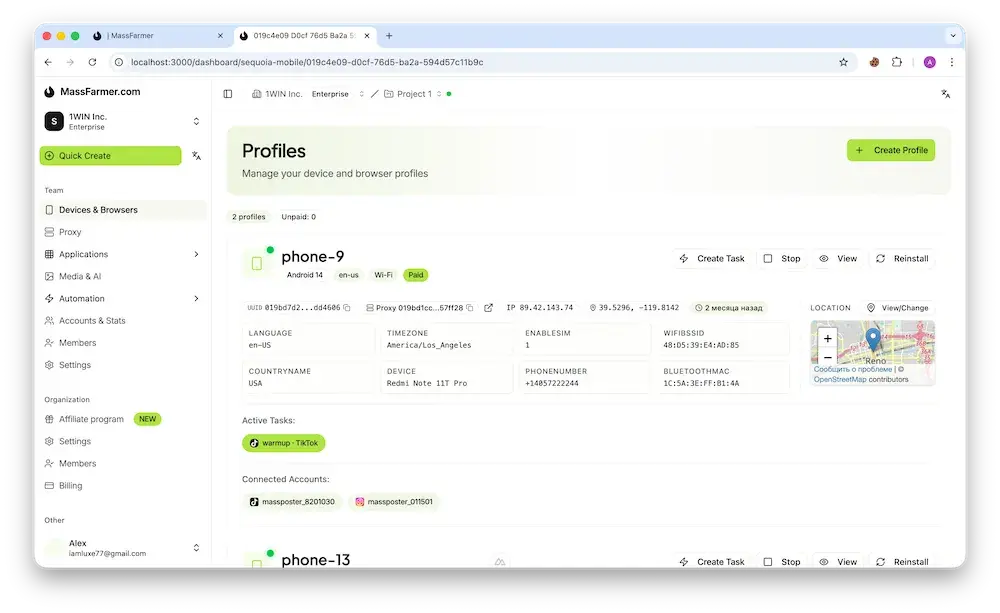Open the Project 1 breadcrumb dropdown

439,94
